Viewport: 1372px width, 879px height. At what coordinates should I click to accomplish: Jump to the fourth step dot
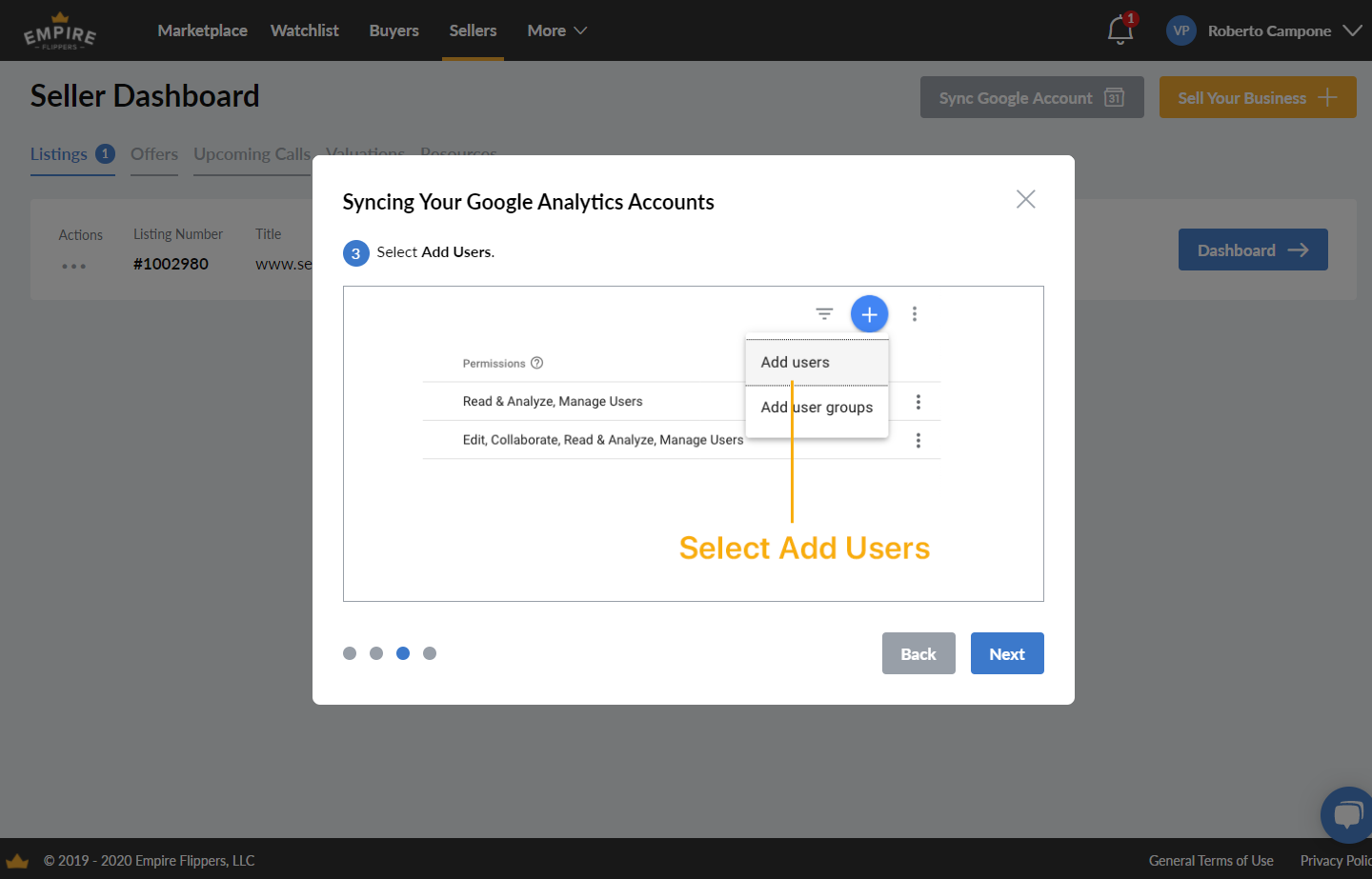(x=430, y=653)
